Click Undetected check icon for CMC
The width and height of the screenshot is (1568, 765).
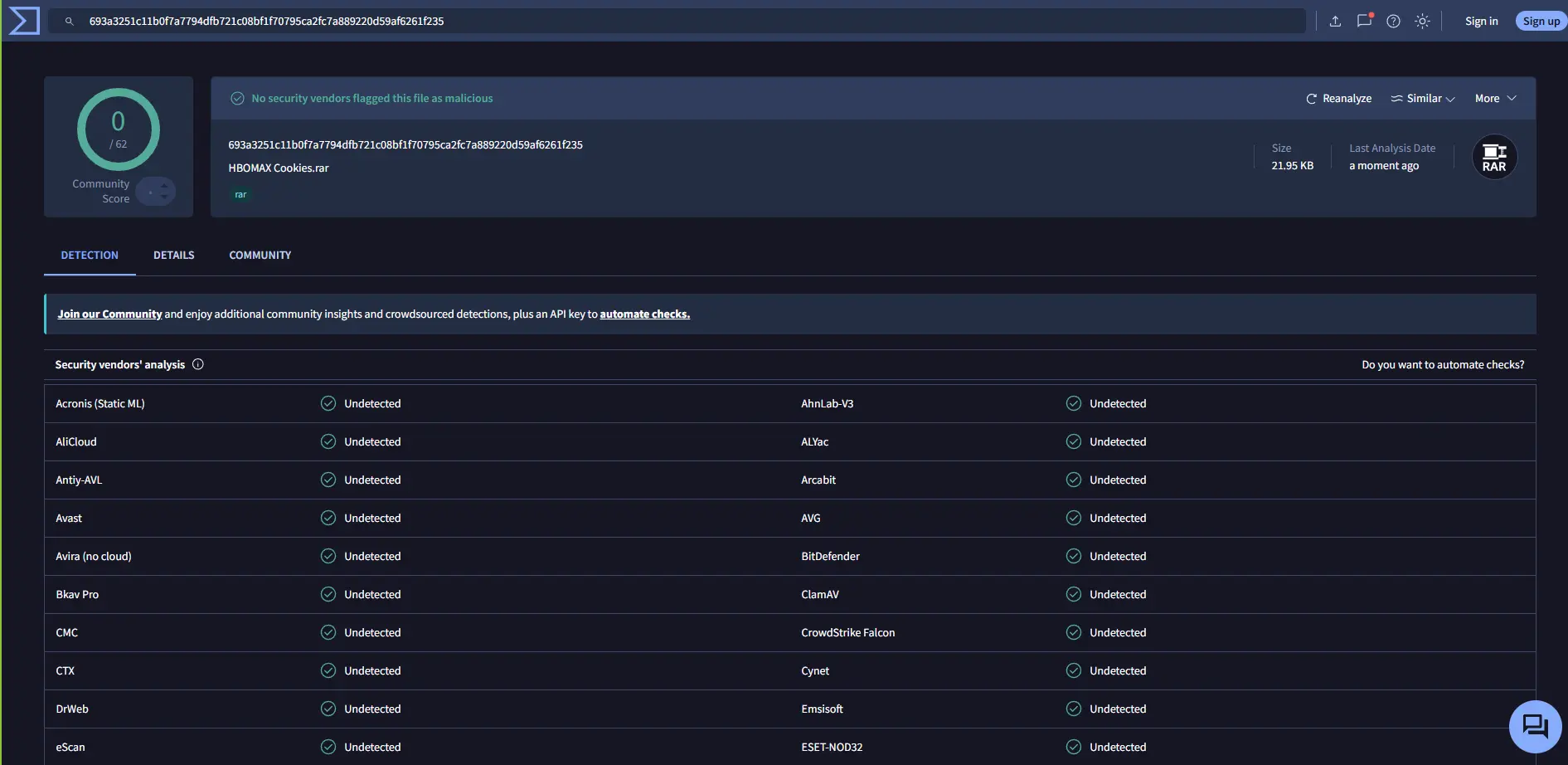click(x=328, y=633)
